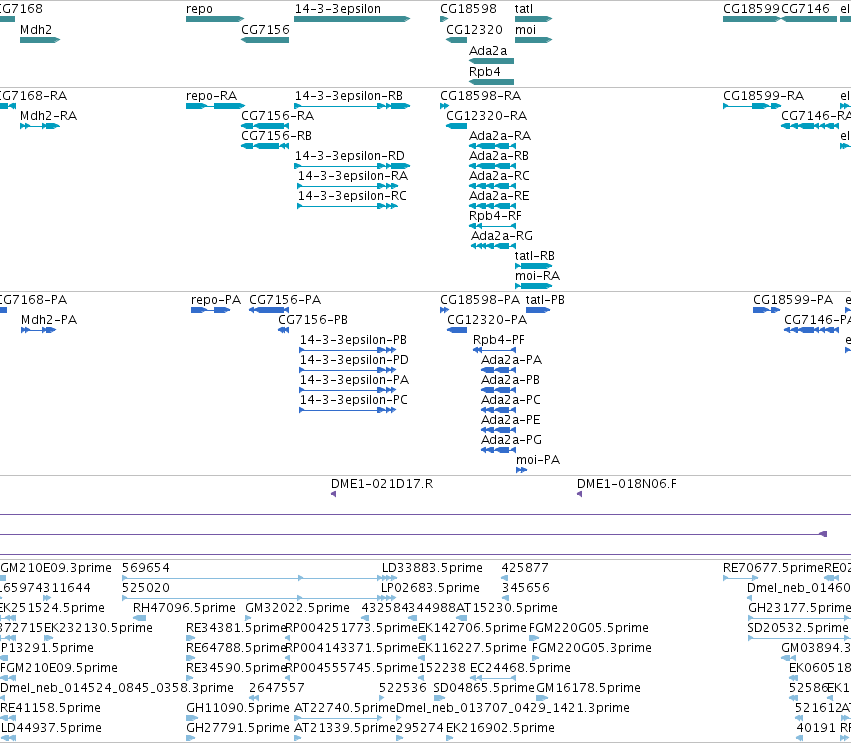This screenshot has width=851, height=743.
Task: Select the Ada2a-RC transcript label
Action: coord(499,176)
